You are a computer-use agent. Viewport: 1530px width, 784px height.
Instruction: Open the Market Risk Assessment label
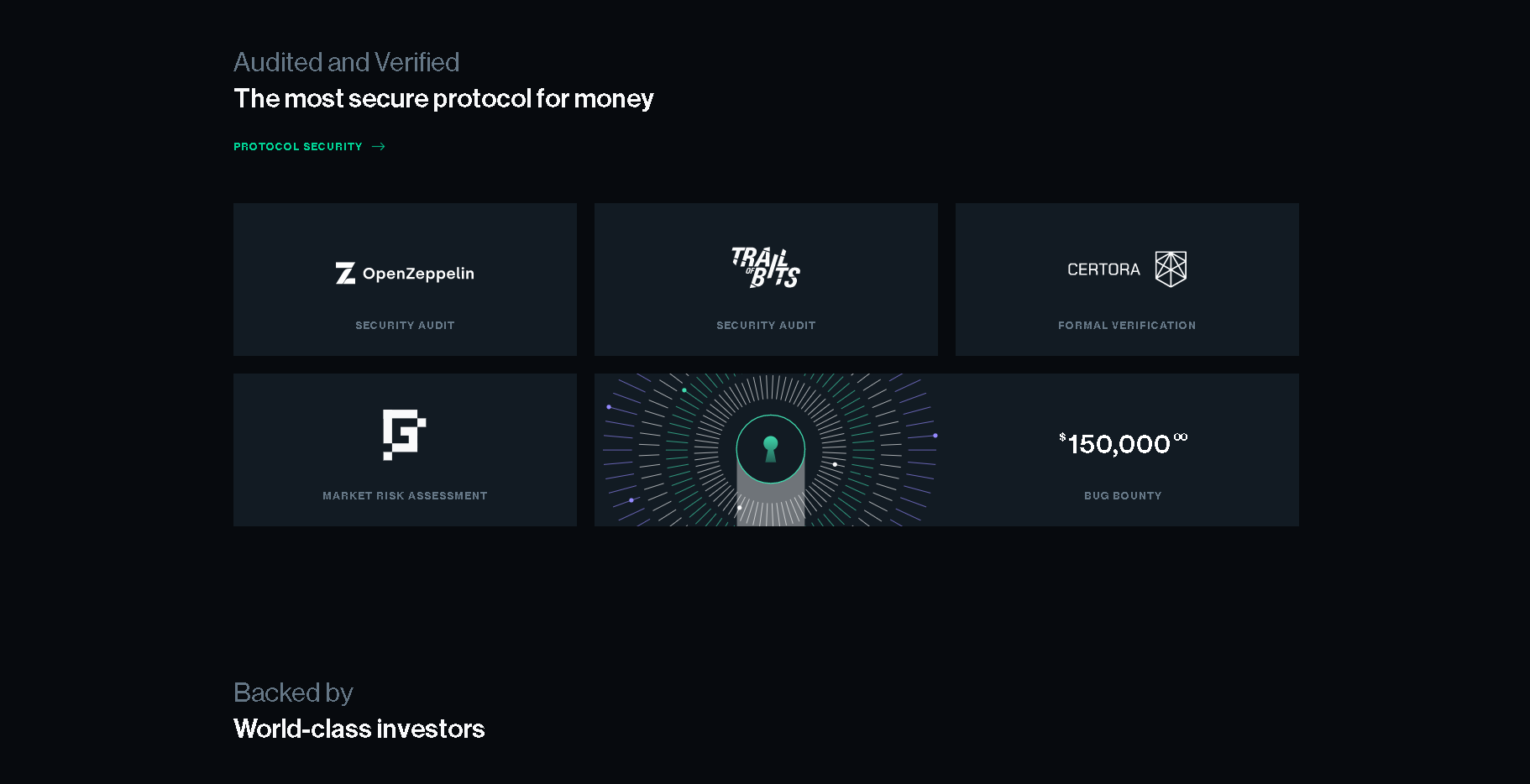(x=405, y=496)
